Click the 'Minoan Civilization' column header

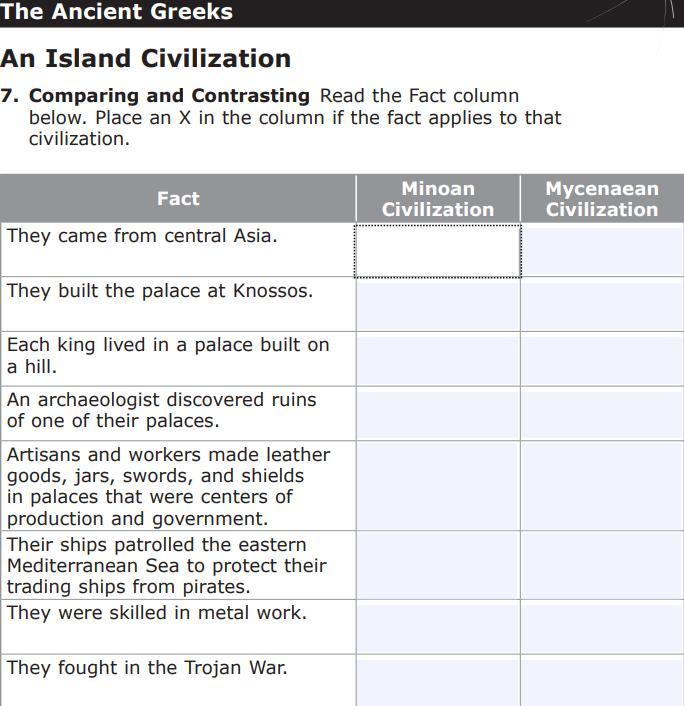tap(437, 199)
